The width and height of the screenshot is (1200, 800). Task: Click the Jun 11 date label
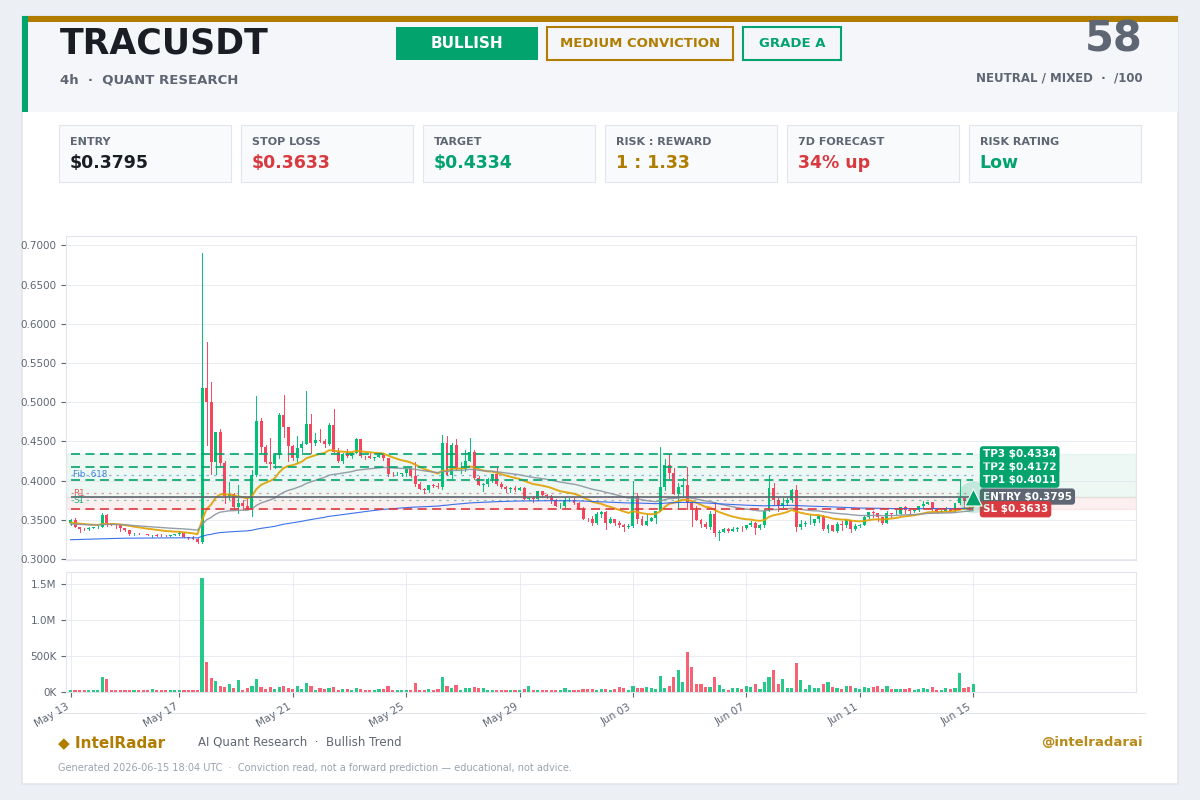843,714
